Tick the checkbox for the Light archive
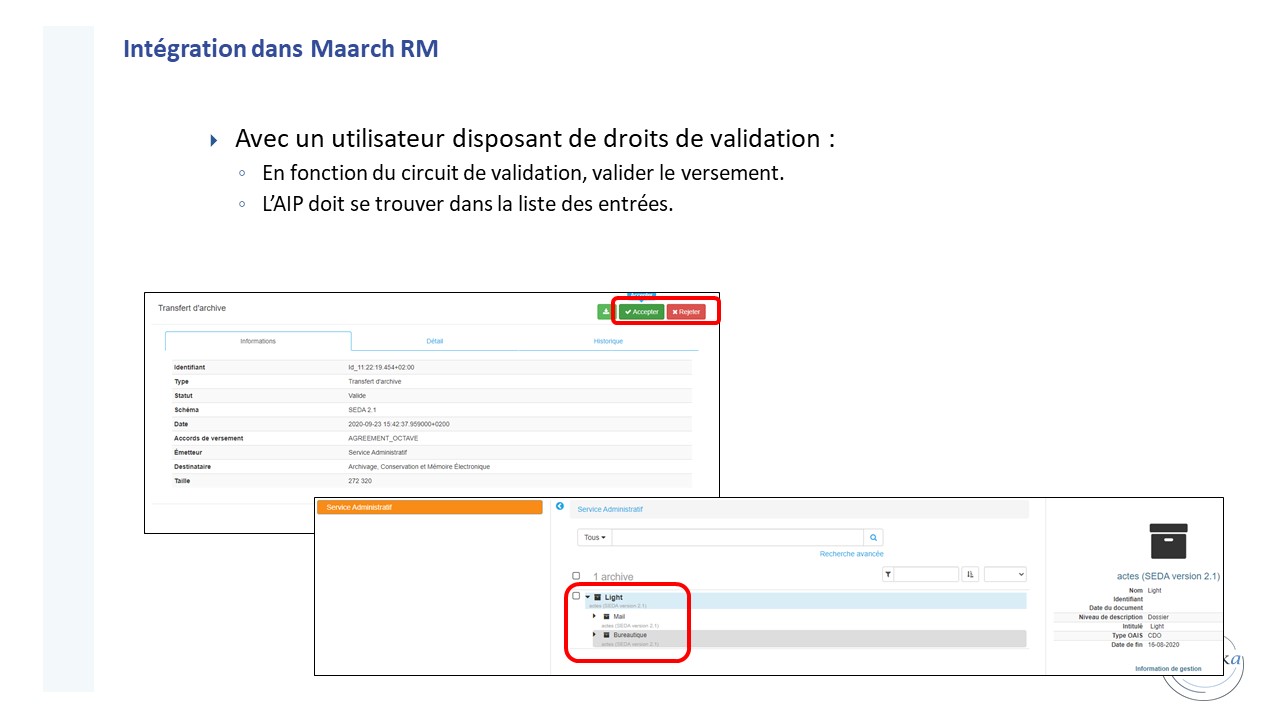 tap(576, 596)
